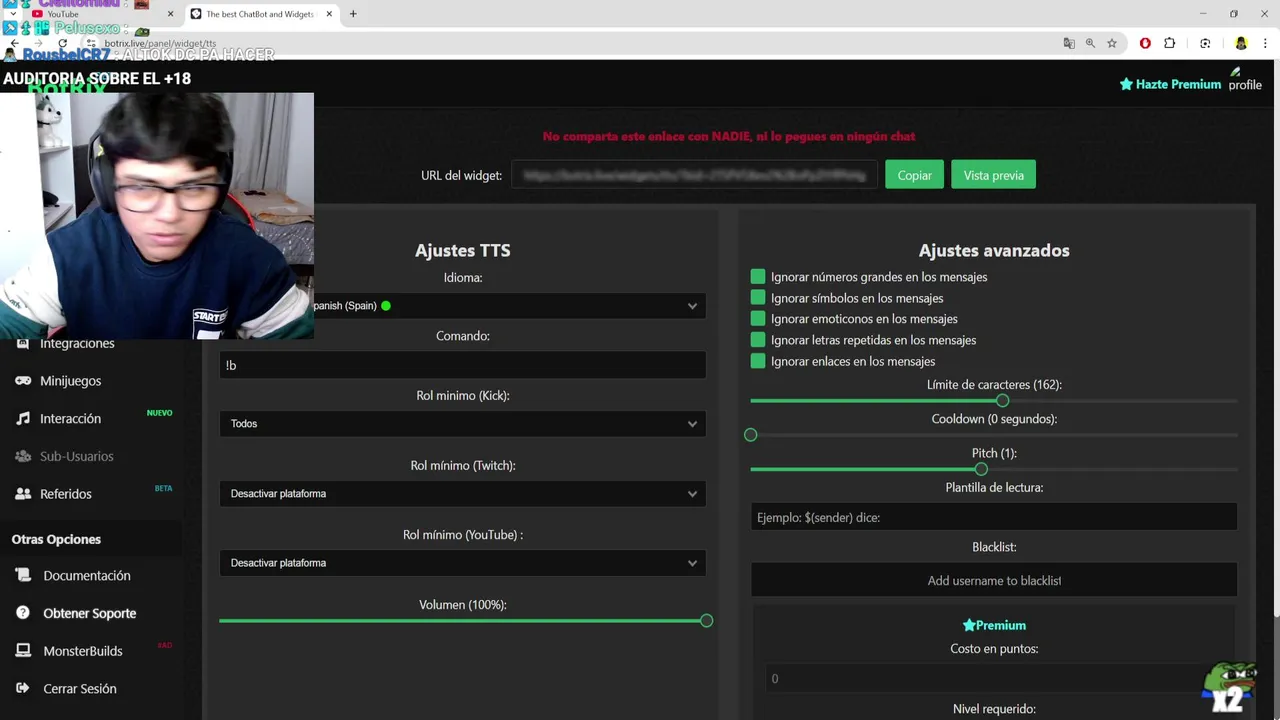Open the Rol mínimo (YouTube) dropdown
Viewport: 1280px width, 720px height.
pyautogui.click(x=462, y=563)
